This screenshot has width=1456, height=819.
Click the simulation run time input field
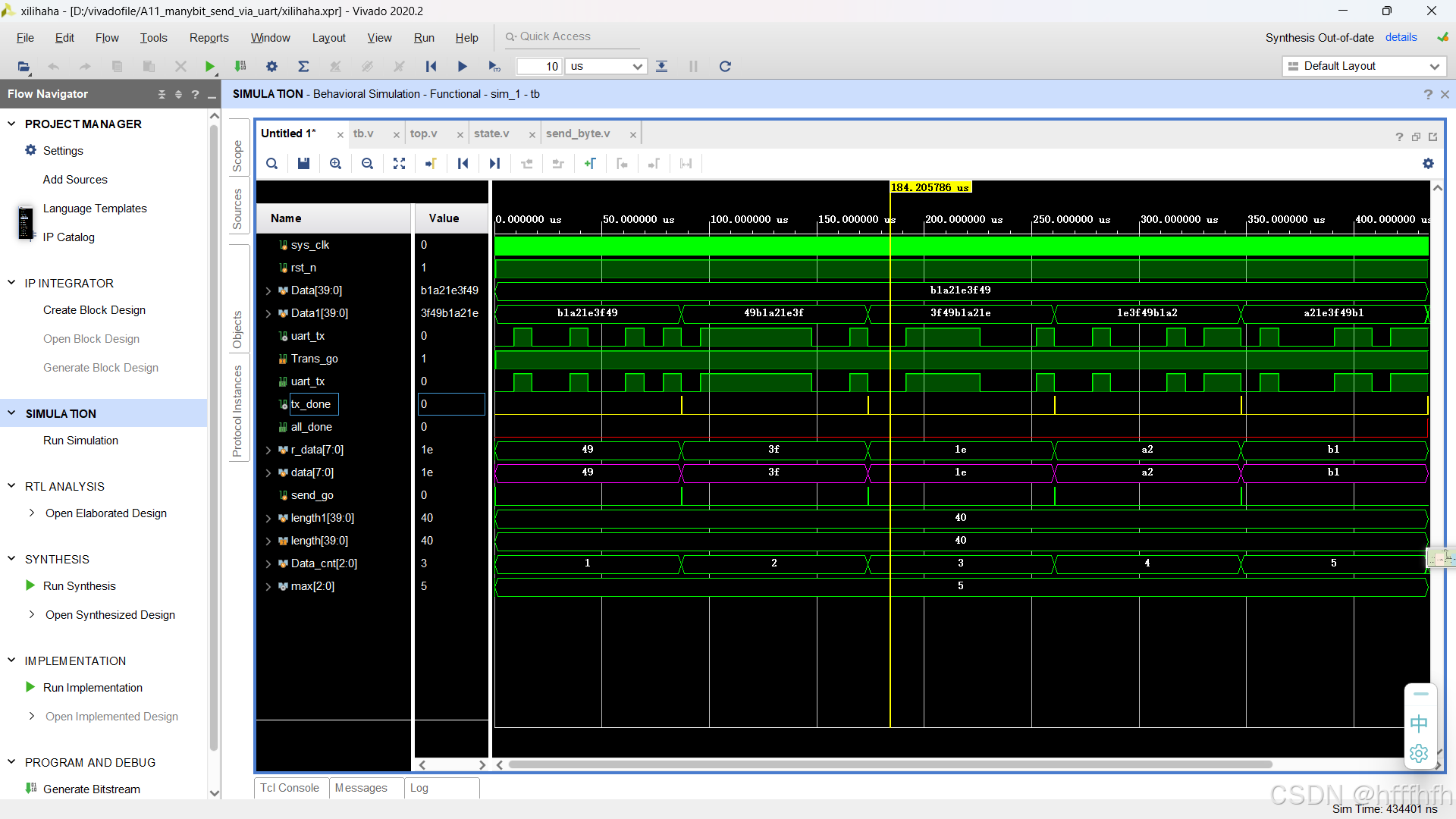point(538,67)
